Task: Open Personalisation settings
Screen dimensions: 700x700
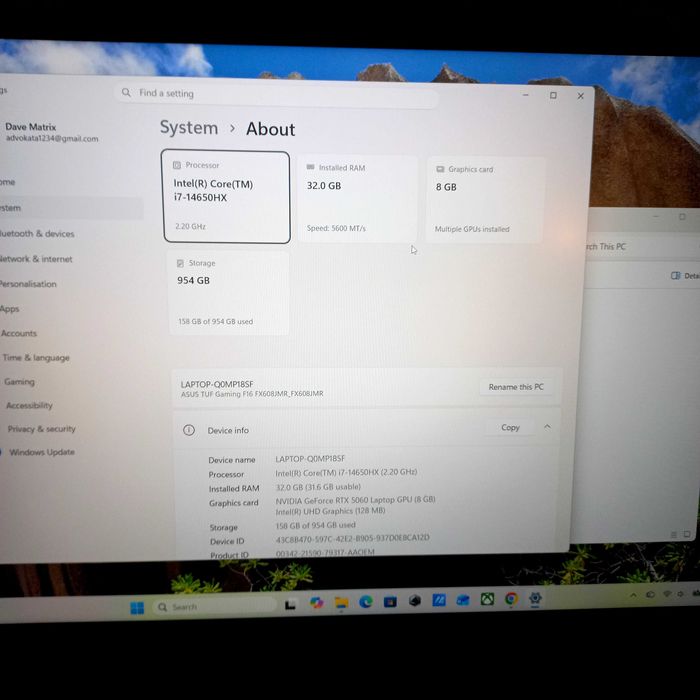Action: [28, 284]
